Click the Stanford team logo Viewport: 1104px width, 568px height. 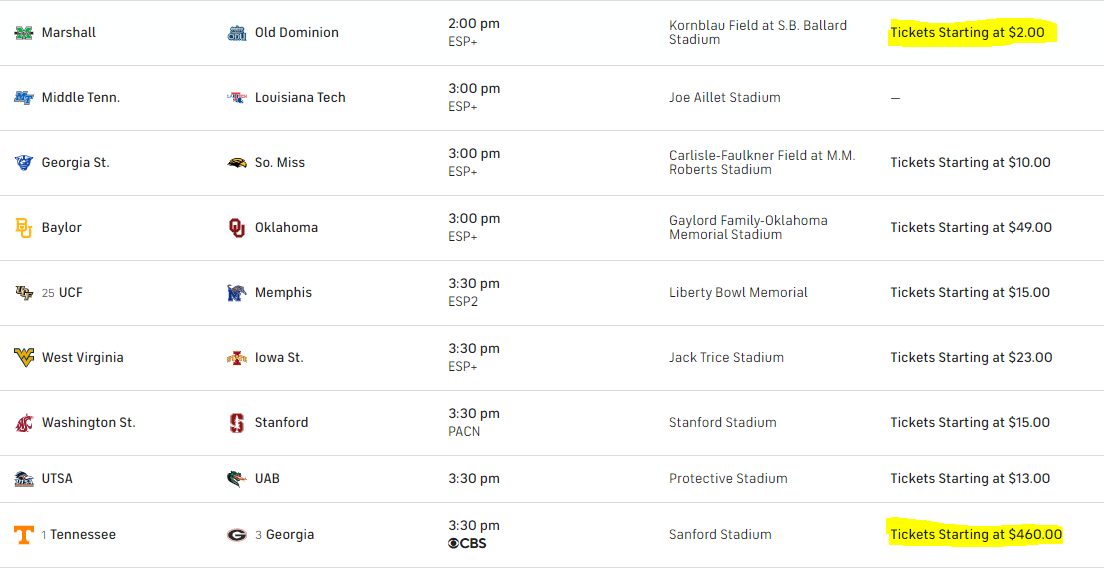(237, 423)
